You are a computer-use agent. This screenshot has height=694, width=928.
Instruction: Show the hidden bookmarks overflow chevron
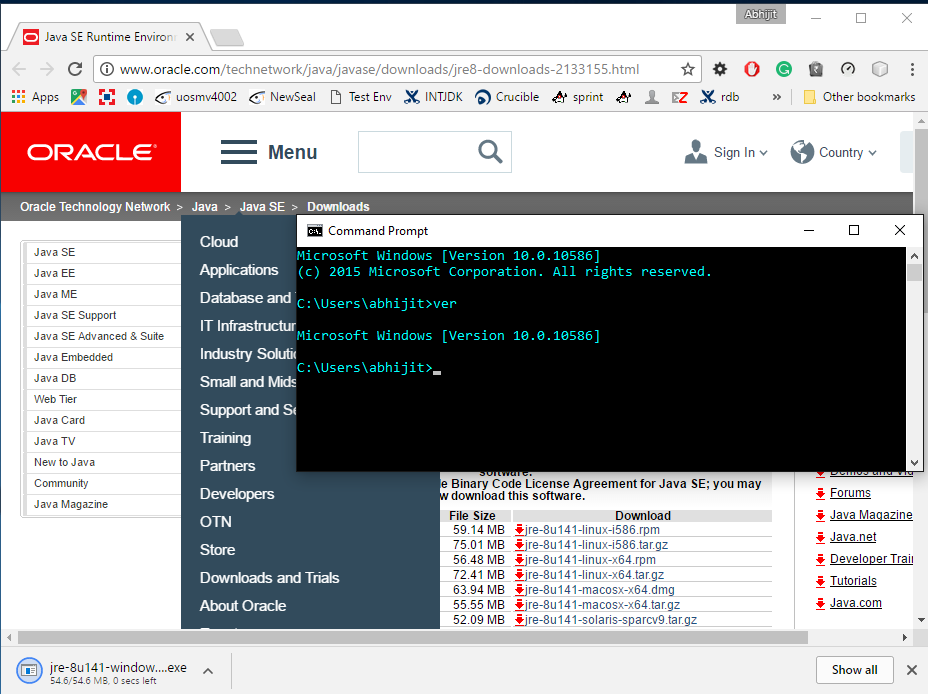(x=777, y=97)
